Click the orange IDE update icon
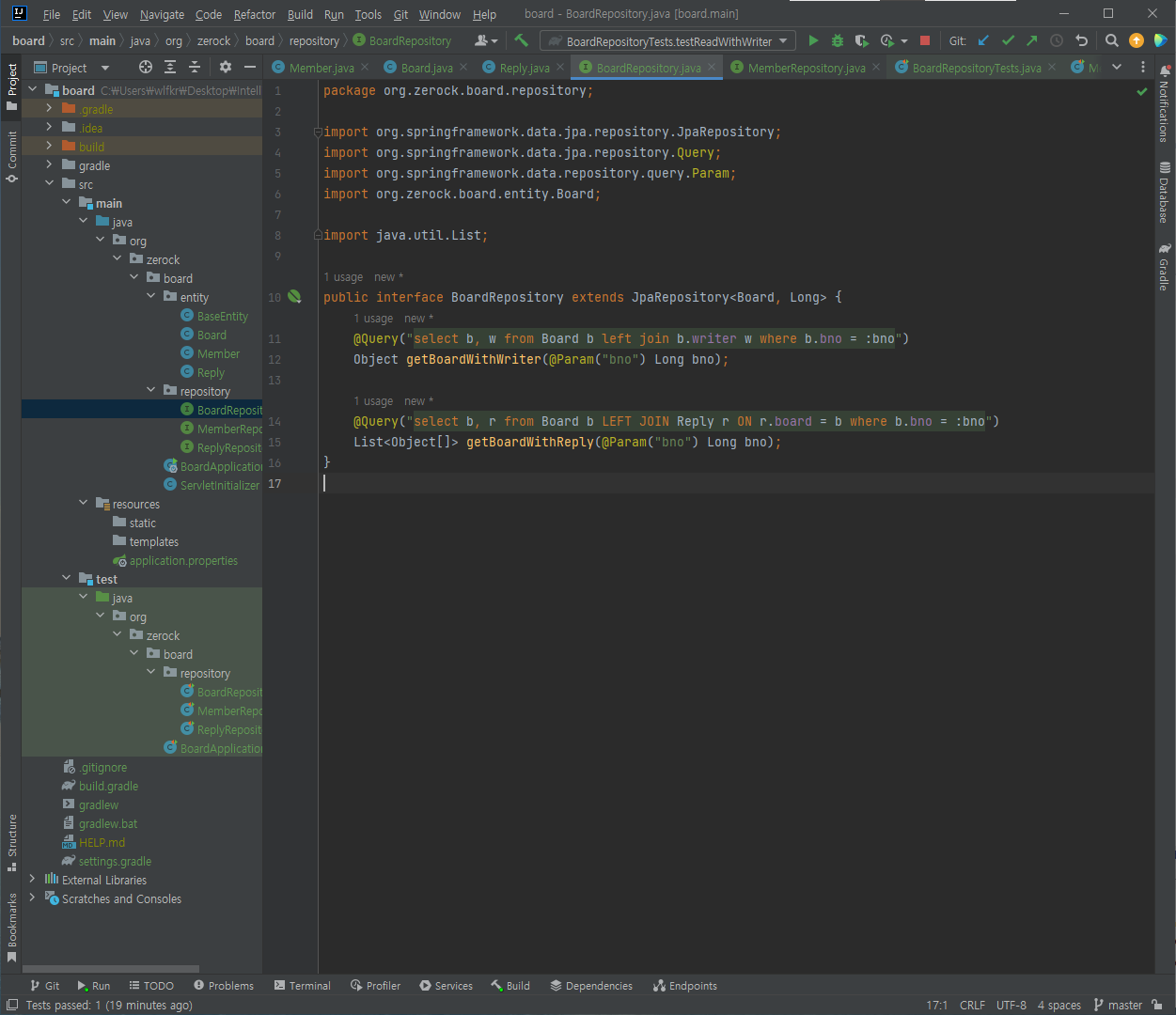The image size is (1176, 1015). (x=1136, y=40)
